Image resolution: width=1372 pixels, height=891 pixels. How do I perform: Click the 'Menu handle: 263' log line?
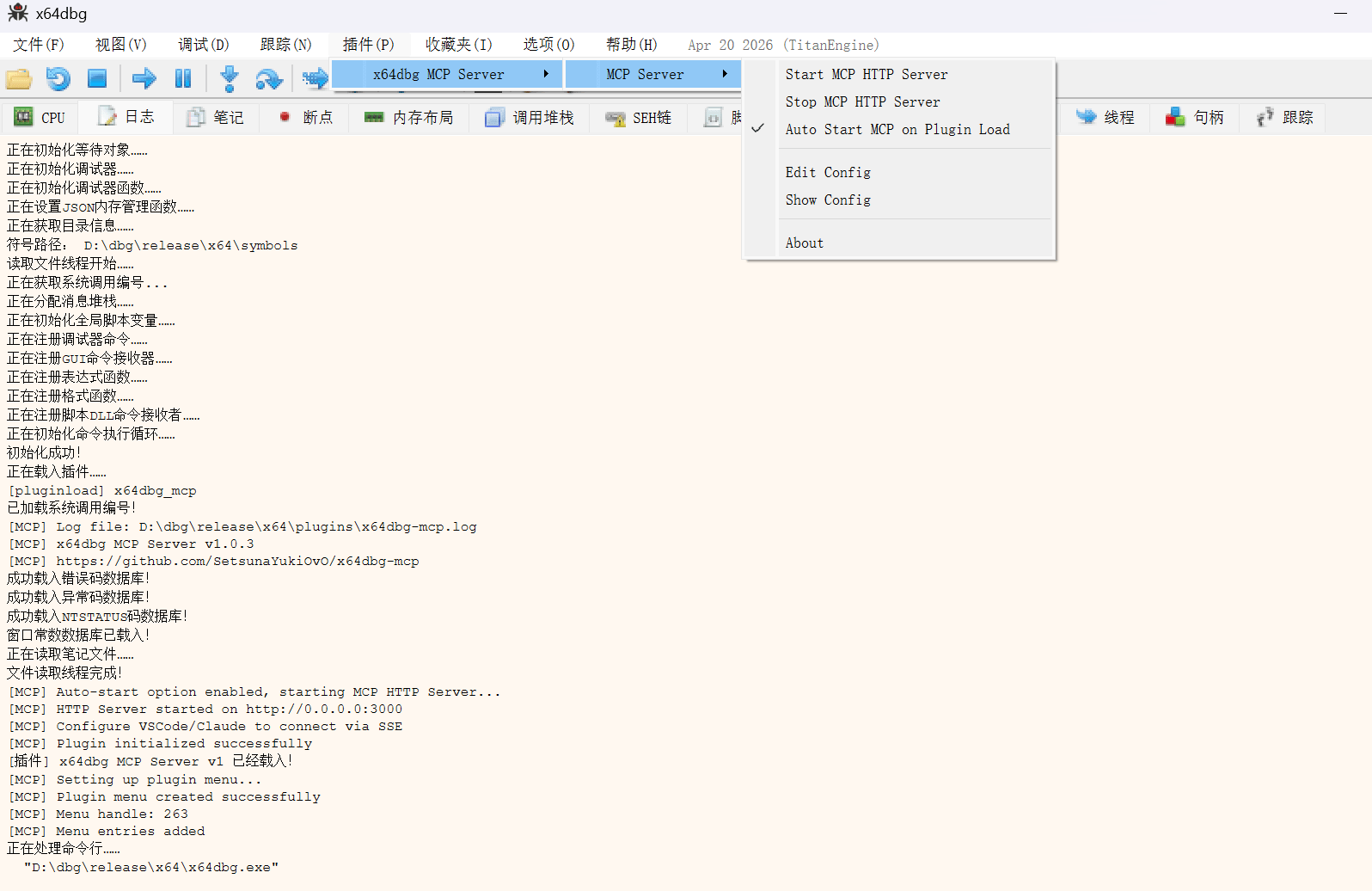point(98,814)
